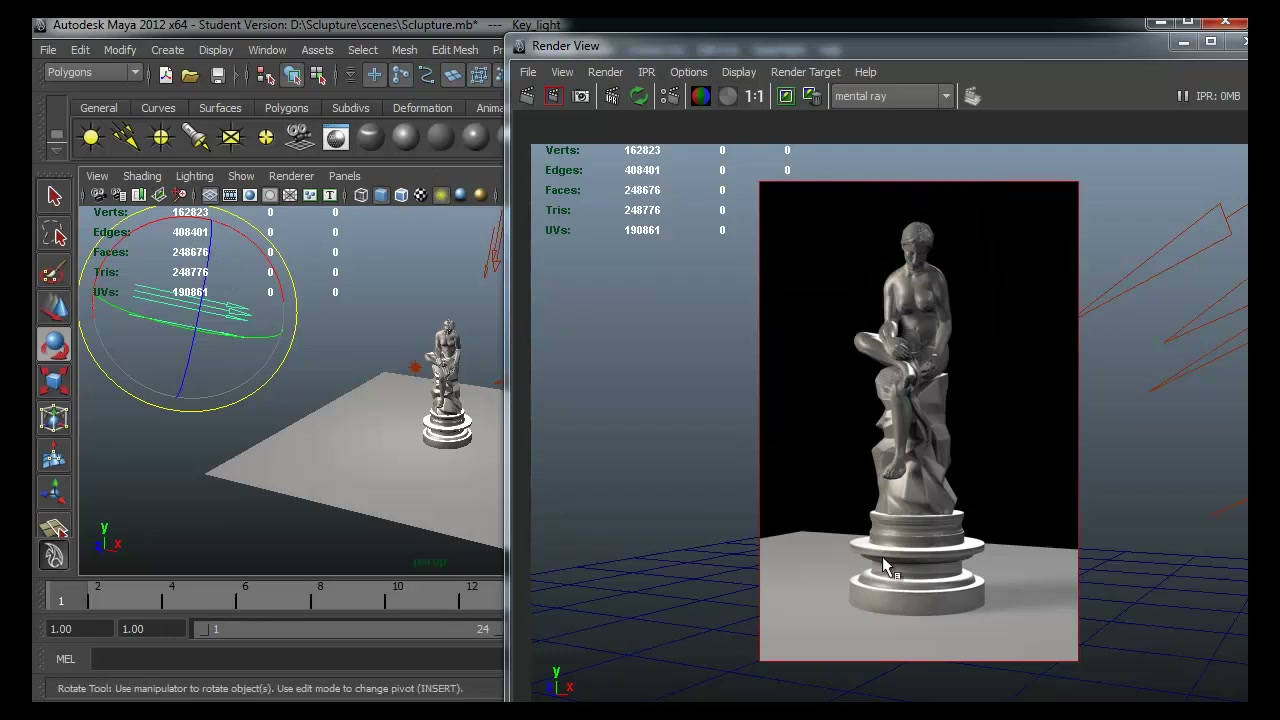Select the Soft Modification tool
This screenshot has height=720, width=1280.
(55, 455)
